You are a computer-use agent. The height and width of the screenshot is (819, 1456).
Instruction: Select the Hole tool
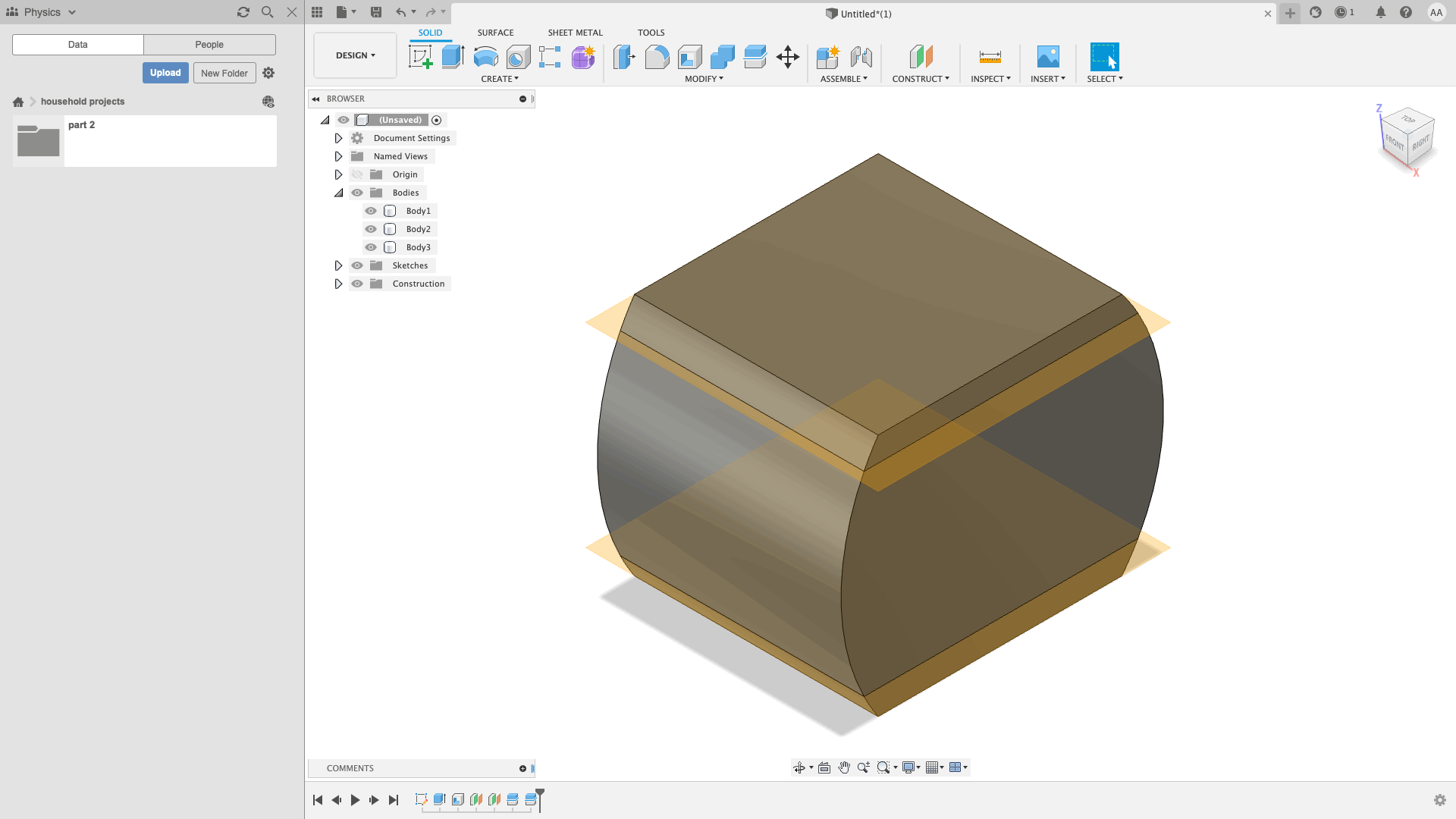tap(518, 57)
